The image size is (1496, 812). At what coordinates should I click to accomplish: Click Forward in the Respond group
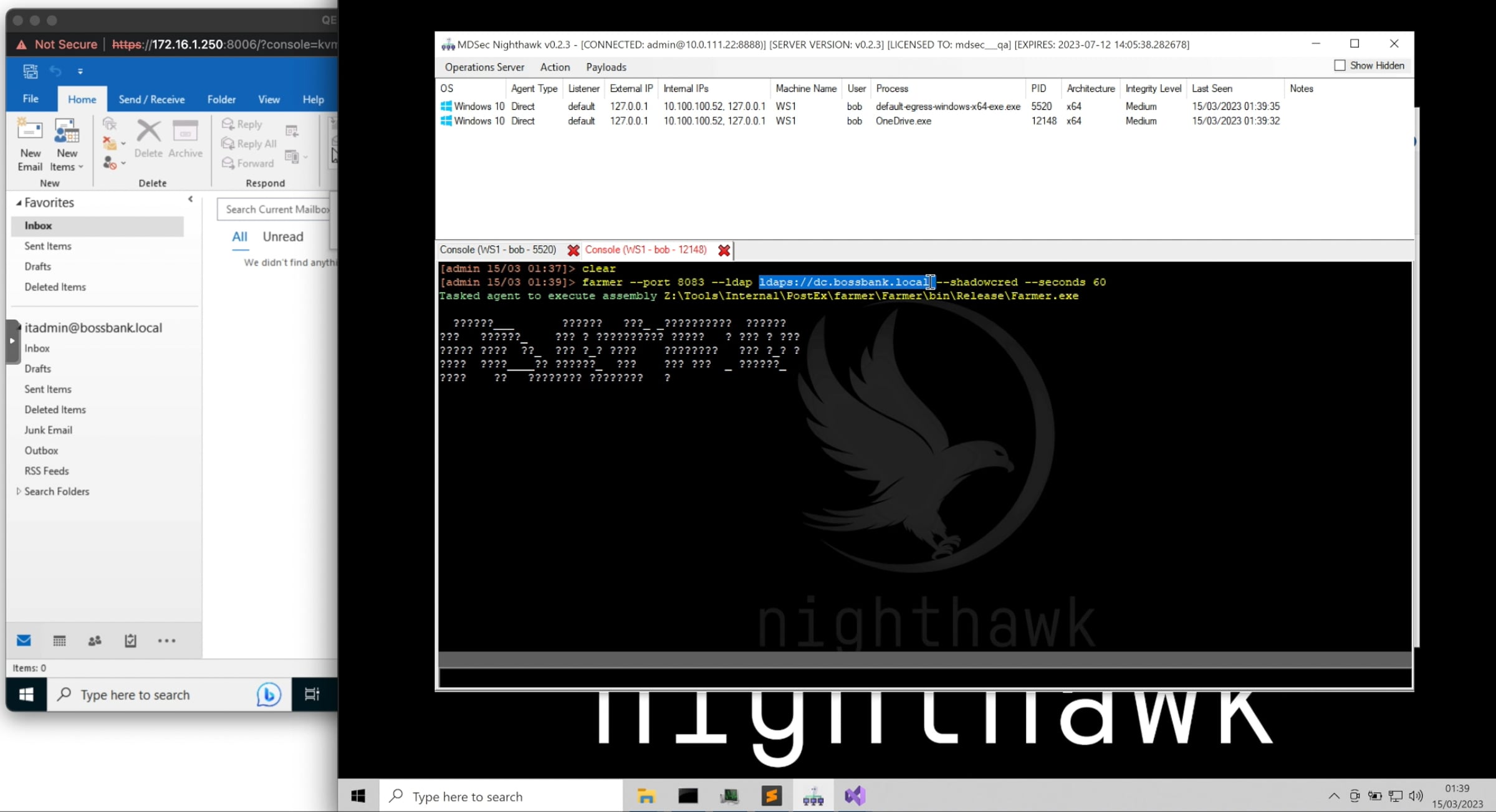[247, 163]
